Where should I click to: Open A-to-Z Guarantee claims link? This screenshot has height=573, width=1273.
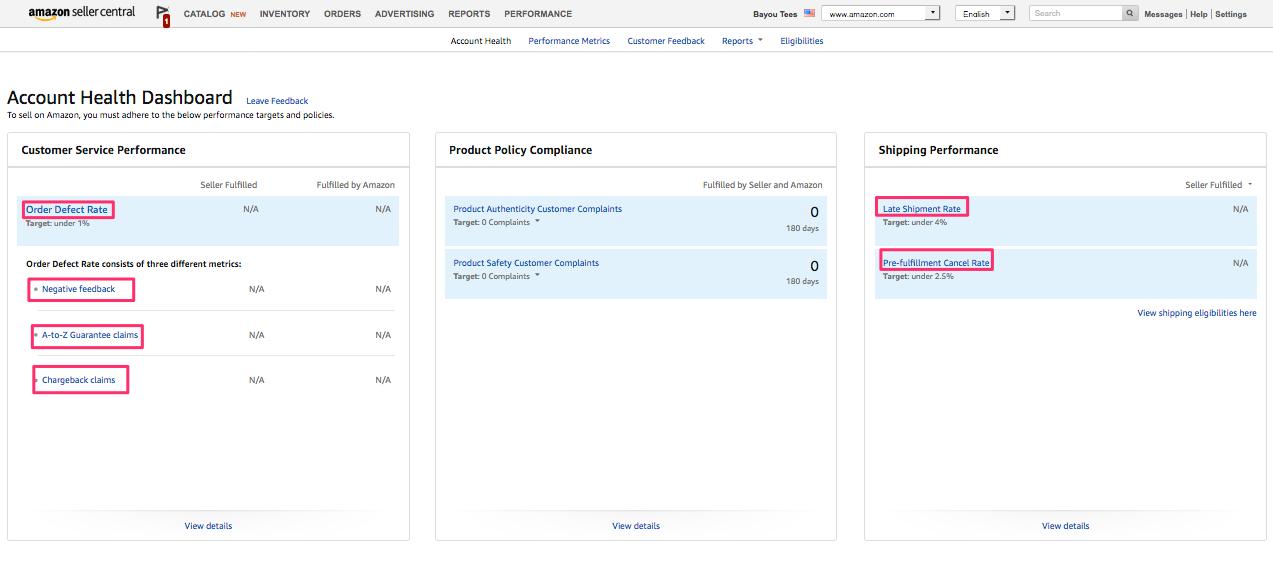[90, 335]
